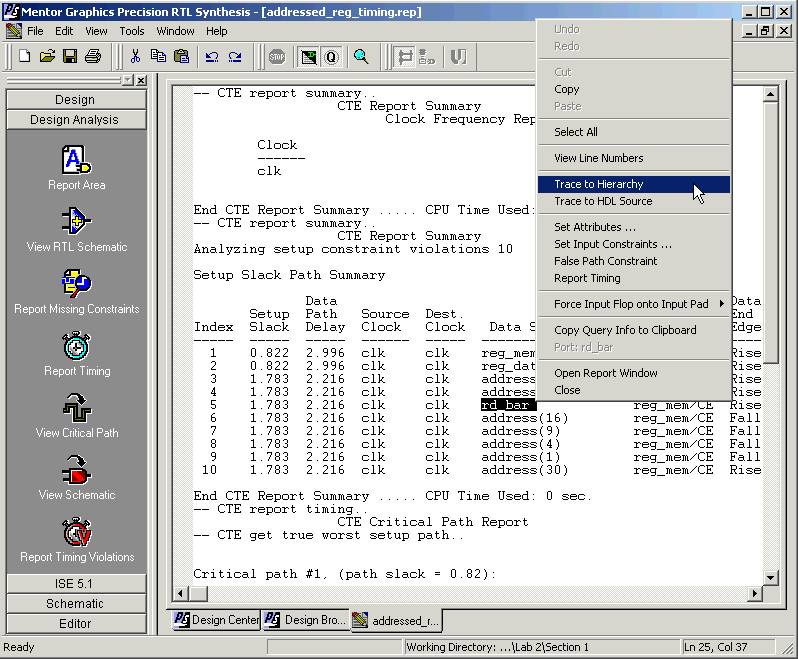Click the sidebar pin dropdown arrow
Viewport: 798px width, 659px height.
tap(128, 80)
